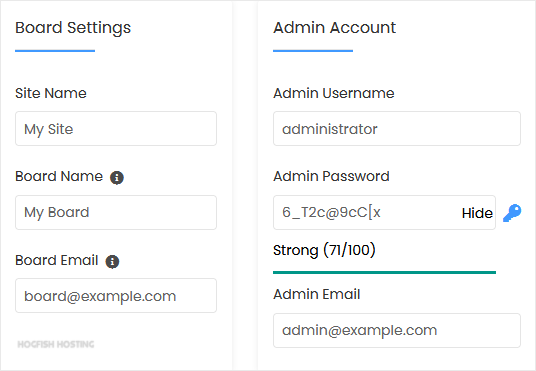Click the Hogfish Hosting watermark
Screen dimensions: 536x371
click(56, 344)
